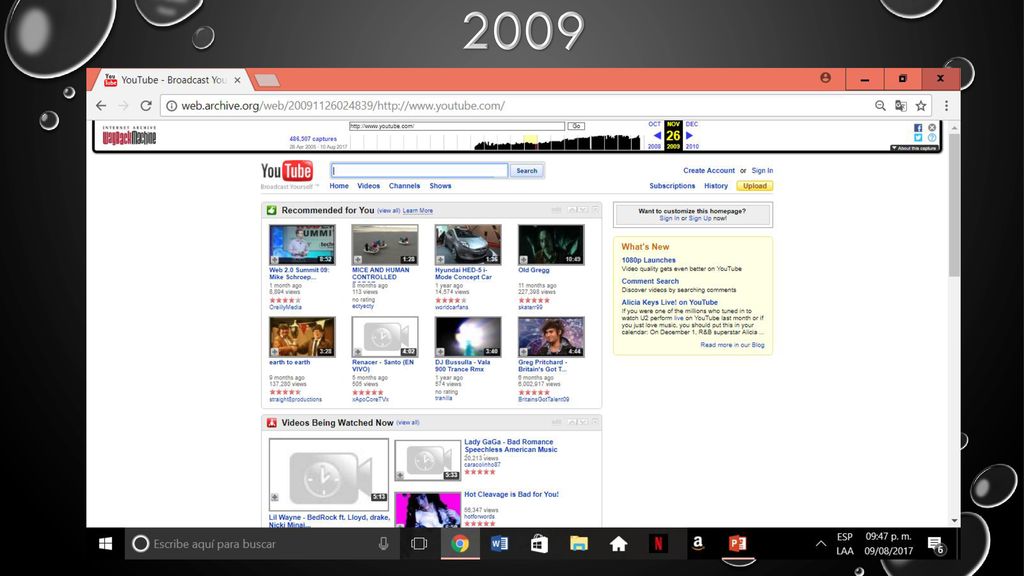Open Netflix from the taskbar
The image size is (1024, 576).
pyautogui.click(x=658, y=543)
